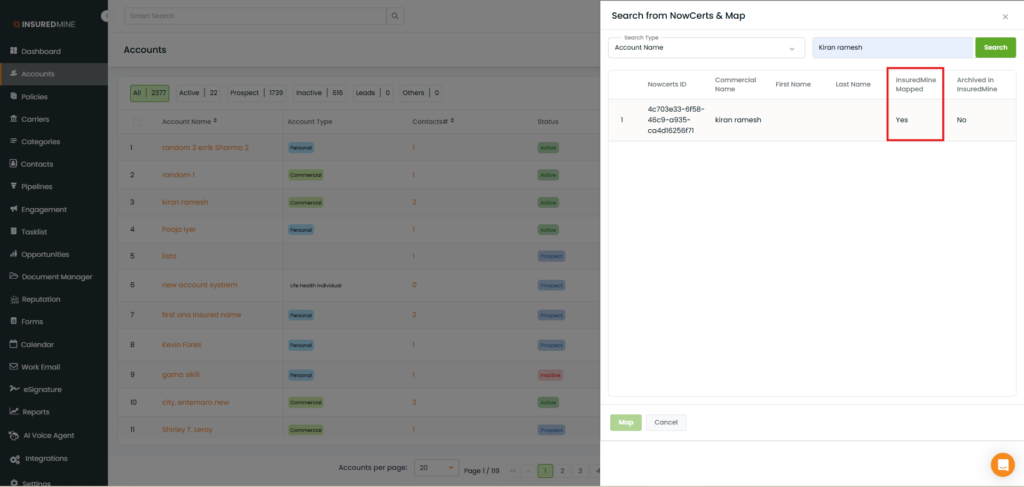Click the Cancel button
The height and width of the screenshot is (487, 1024).
(666, 423)
